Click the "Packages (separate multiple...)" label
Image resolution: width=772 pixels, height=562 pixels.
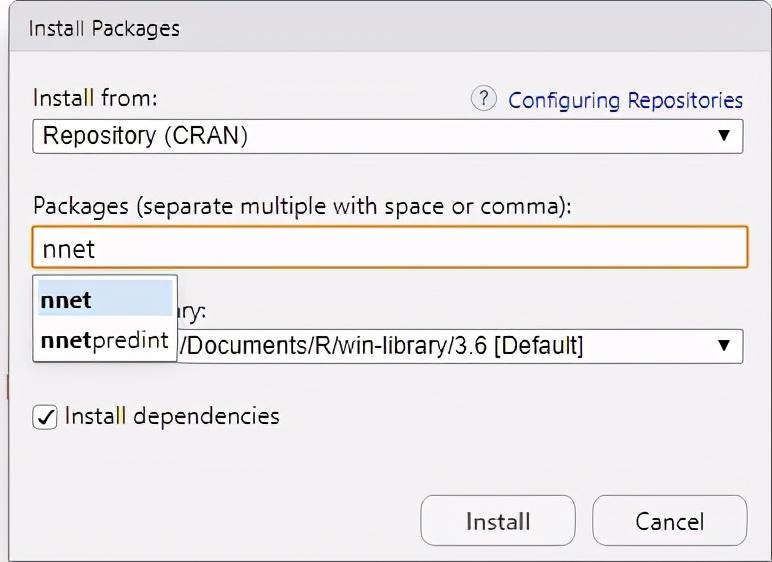tap(301, 206)
